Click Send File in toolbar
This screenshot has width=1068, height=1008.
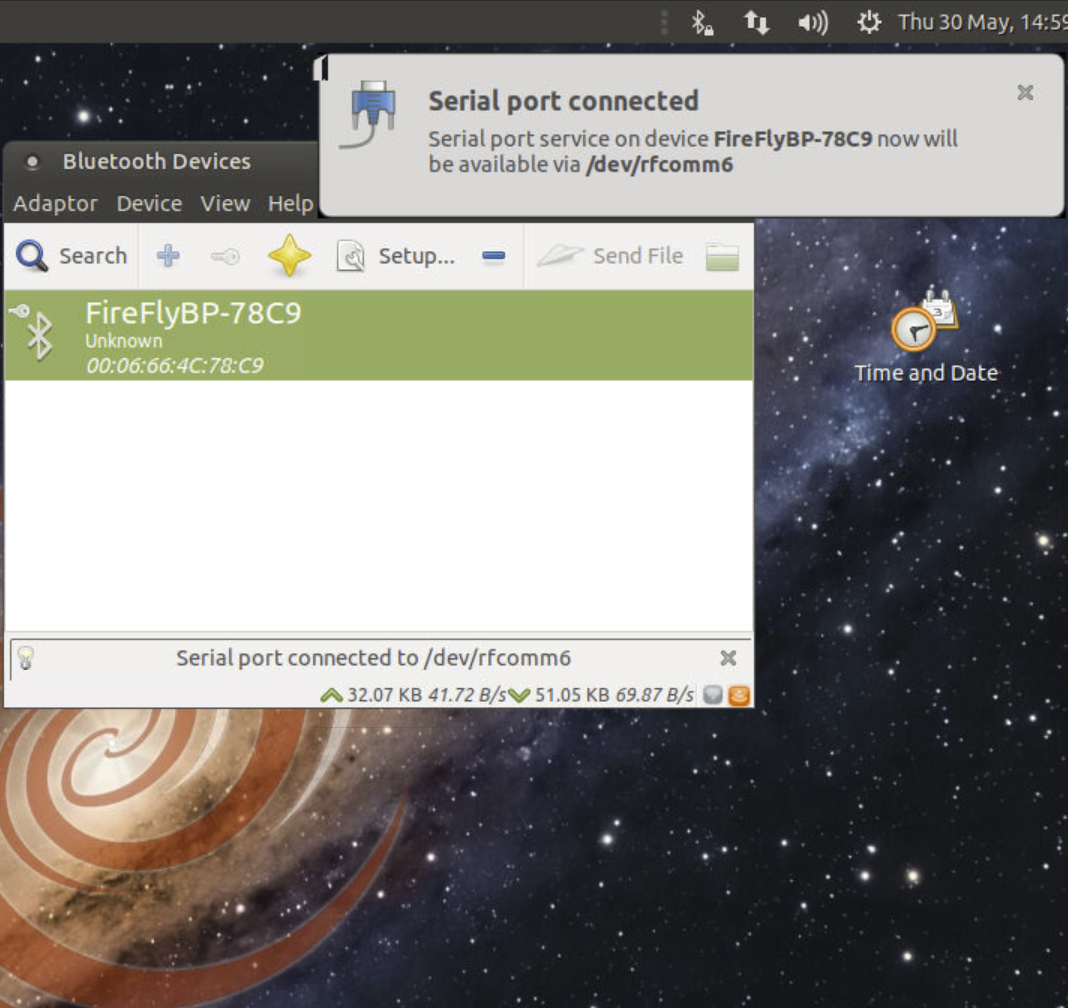(x=610, y=256)
